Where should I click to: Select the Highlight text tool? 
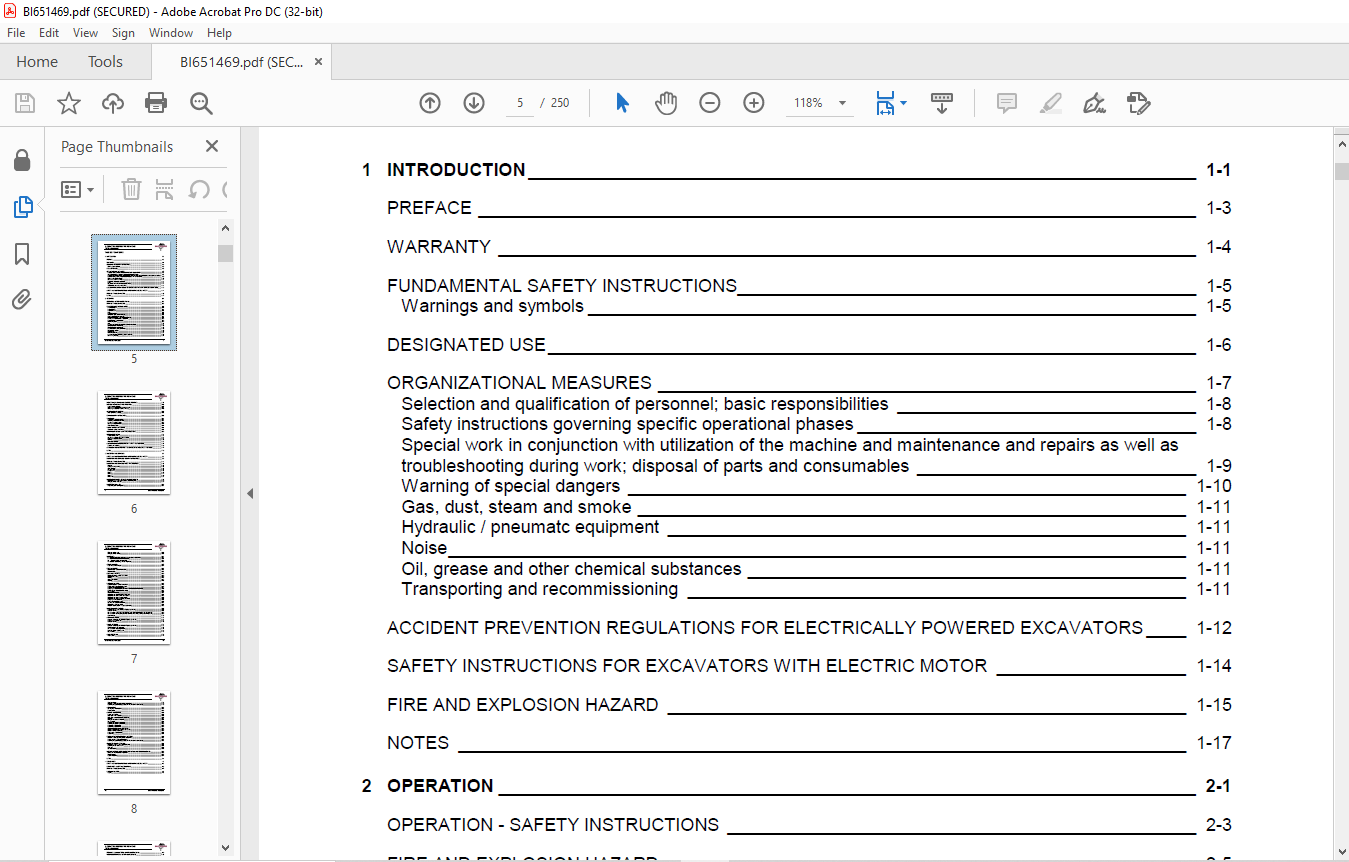pyautogui.click(x=1051, y=103)
